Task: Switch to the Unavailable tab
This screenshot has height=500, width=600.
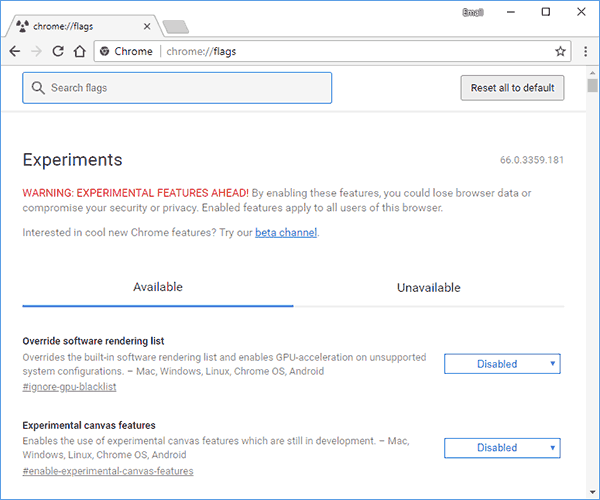Action: [x=429, y=287]
